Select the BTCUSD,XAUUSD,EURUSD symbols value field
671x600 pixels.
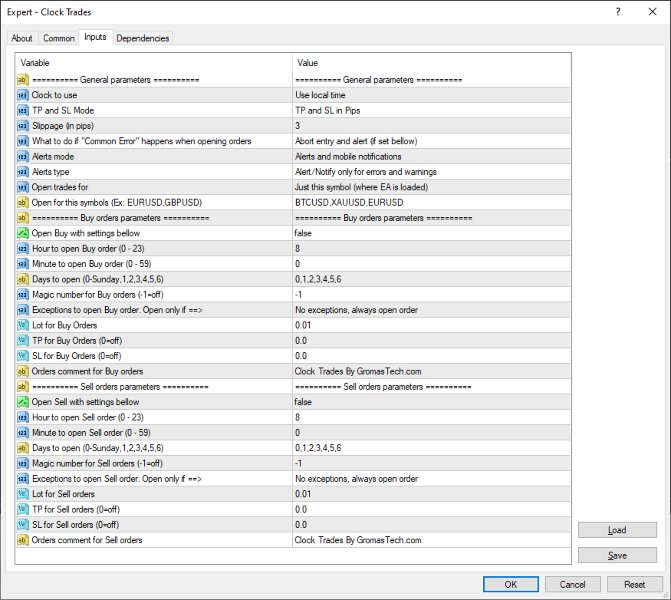(x=431, y=202)
